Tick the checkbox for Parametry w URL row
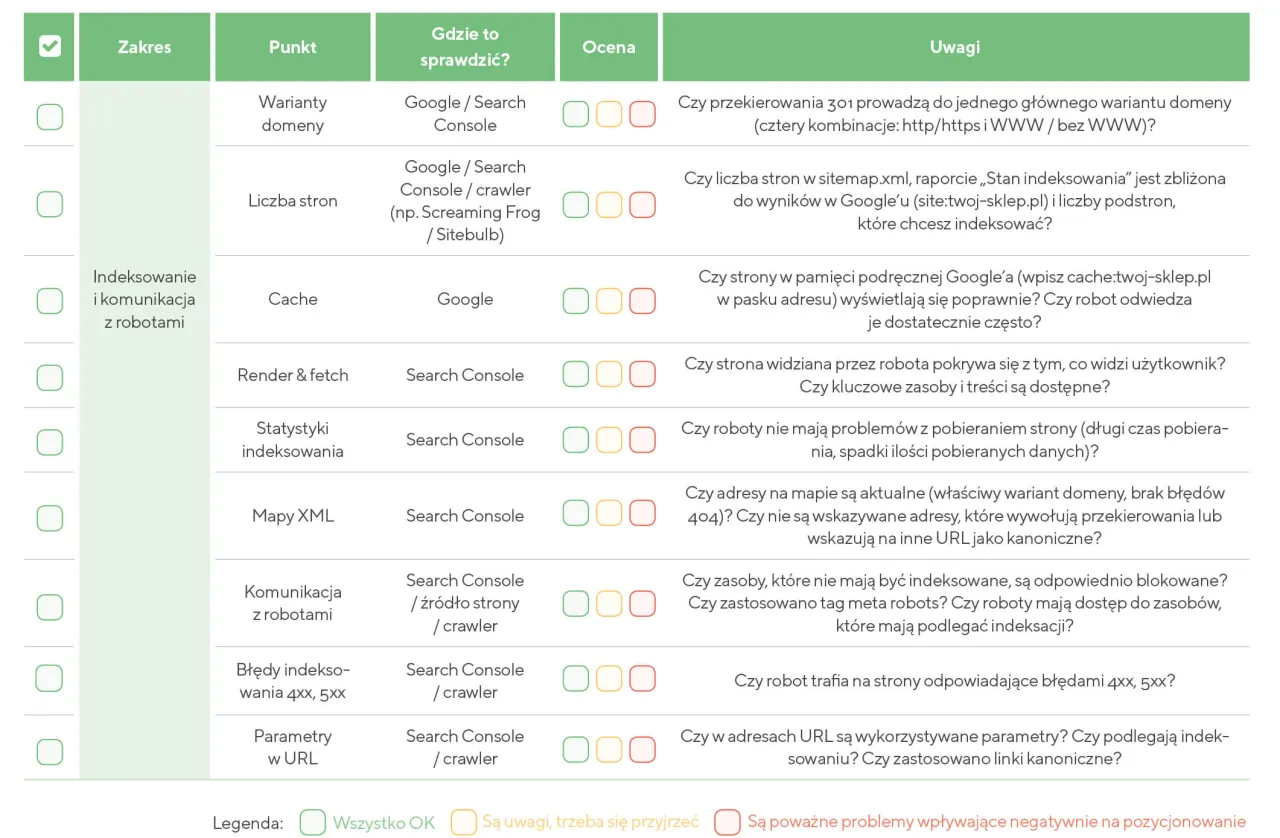The image size is (1280, 838). point(49,751)
